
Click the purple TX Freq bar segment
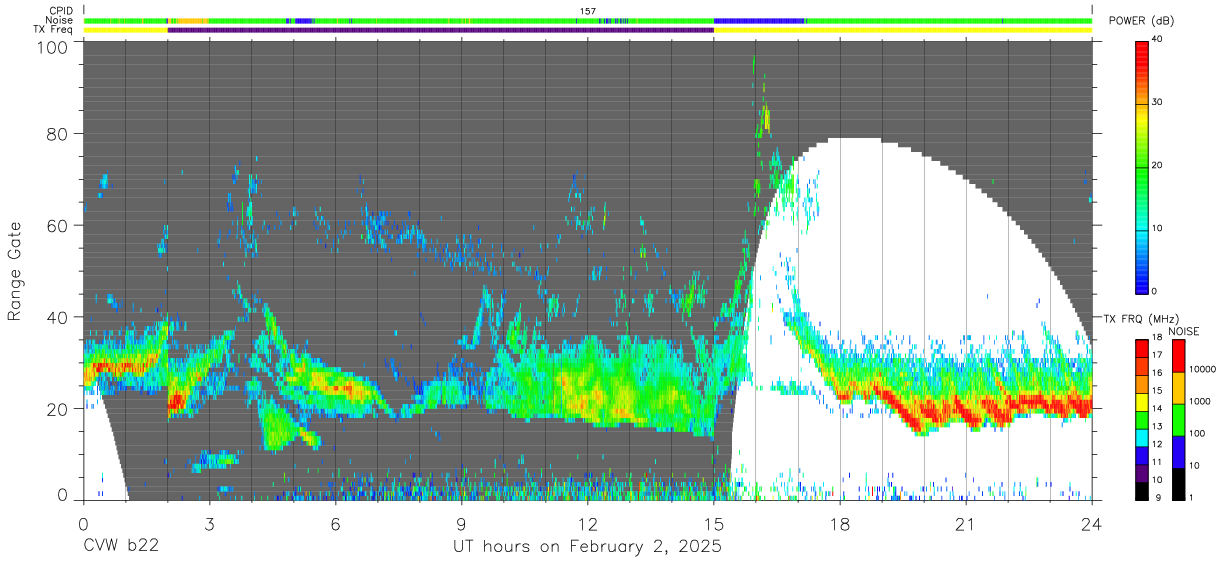[441, 30]
